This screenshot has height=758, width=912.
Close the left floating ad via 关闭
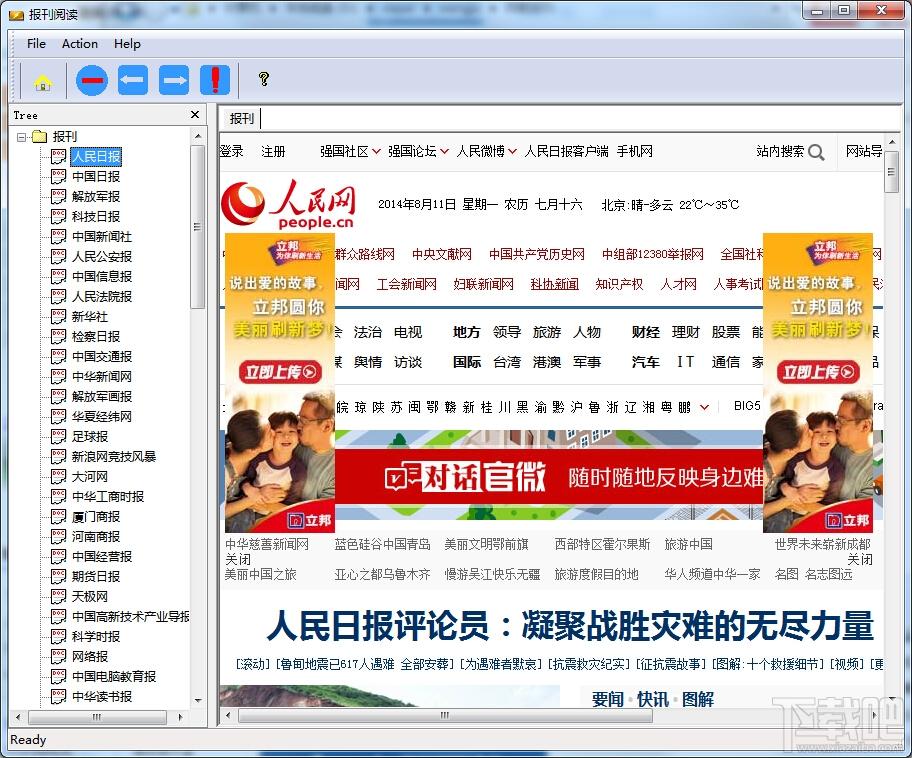237,559
